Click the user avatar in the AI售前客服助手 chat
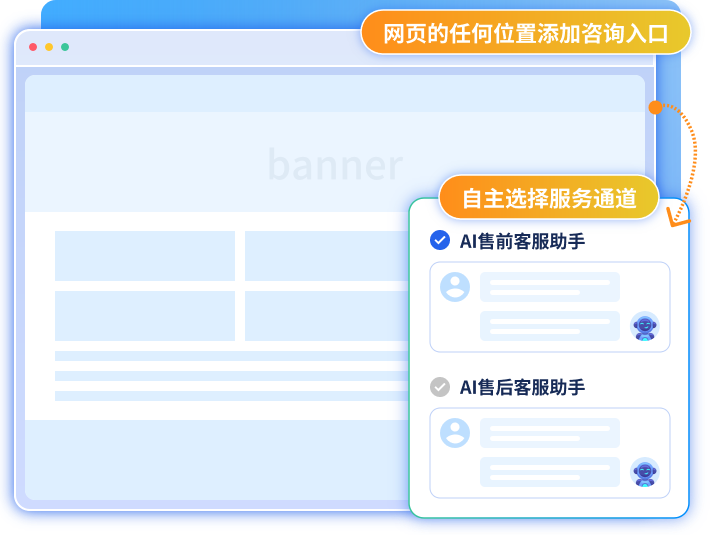Image resolution: width=720 pixels, height=535 pixels. [x=455, y=287]
